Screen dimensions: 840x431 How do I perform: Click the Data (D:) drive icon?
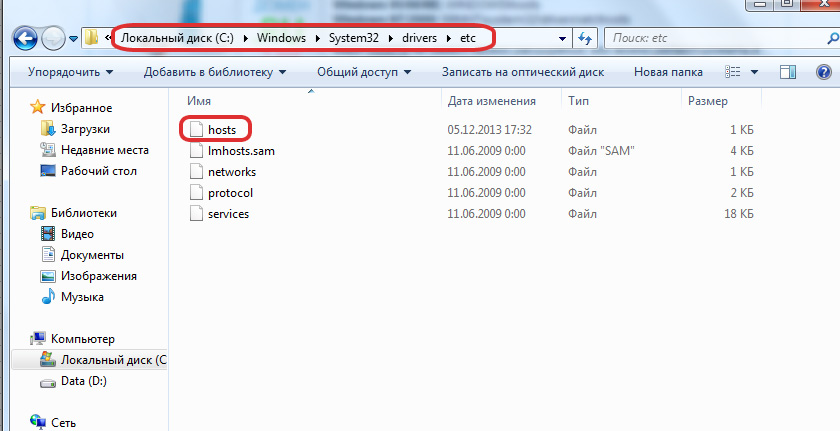tap(48, 382)
